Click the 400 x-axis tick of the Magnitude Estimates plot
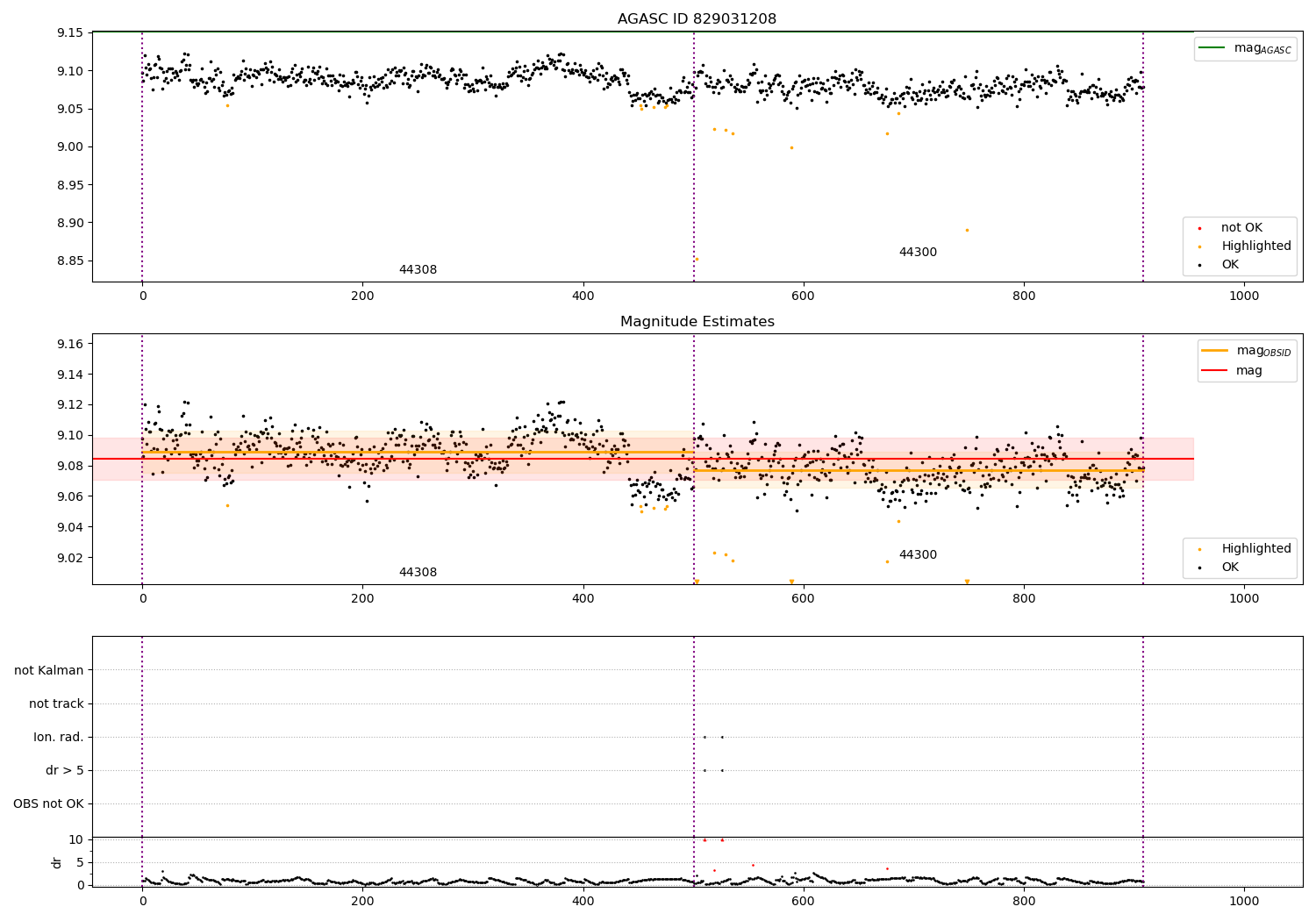Screen dimensions: 1316x921 tap(583, 599)
